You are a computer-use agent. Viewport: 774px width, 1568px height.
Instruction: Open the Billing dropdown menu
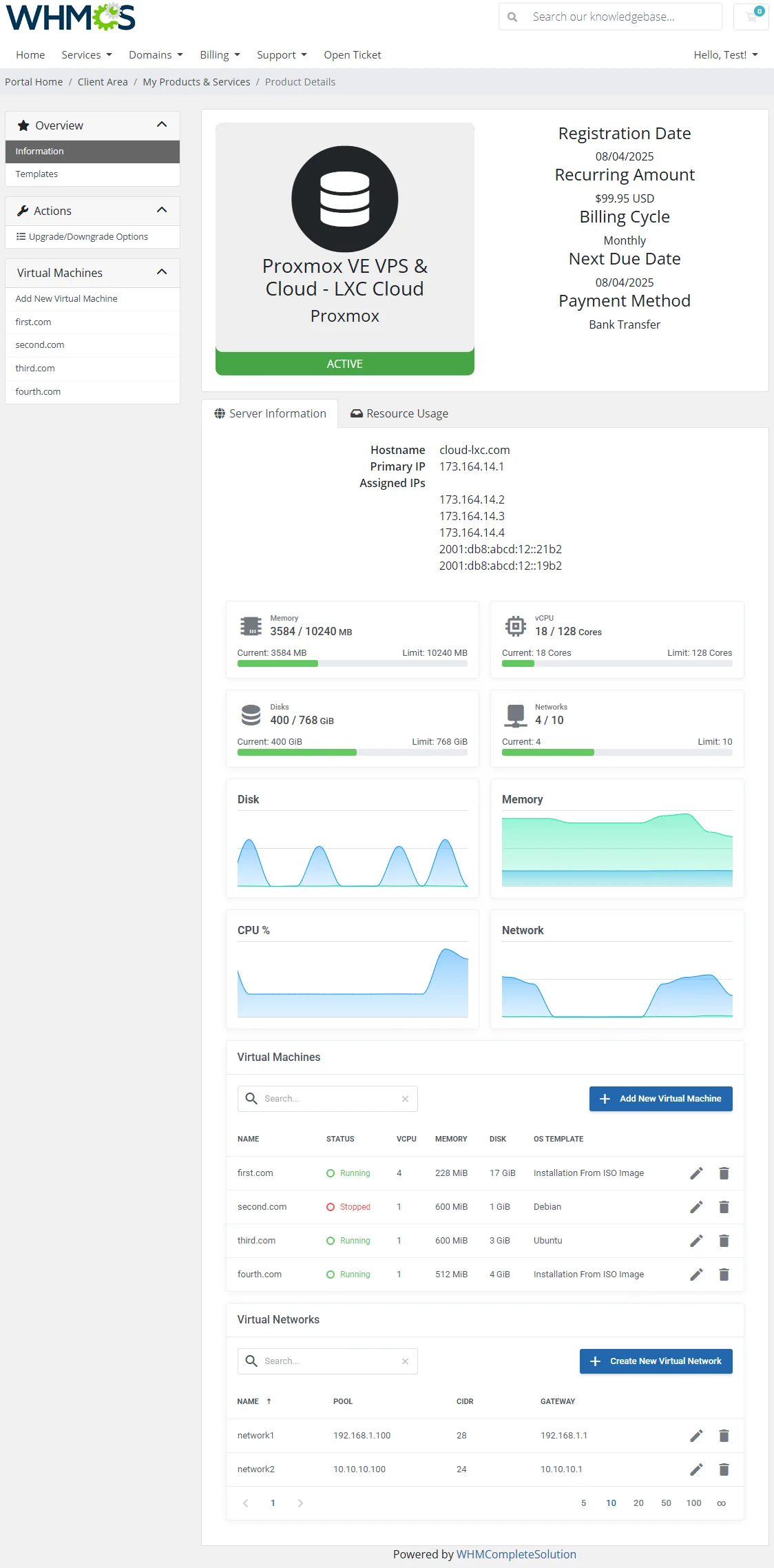click(x=220, y=55)
